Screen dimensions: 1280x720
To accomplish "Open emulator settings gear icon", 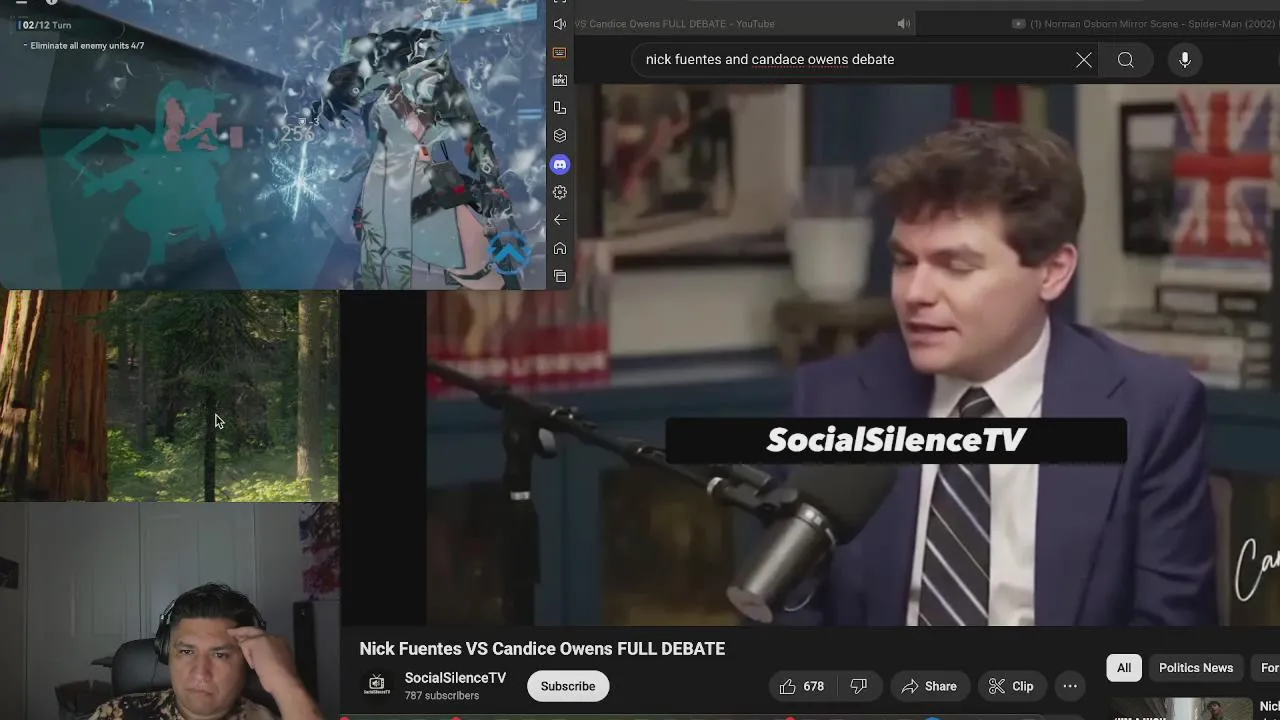I will [x=560, y=192].
